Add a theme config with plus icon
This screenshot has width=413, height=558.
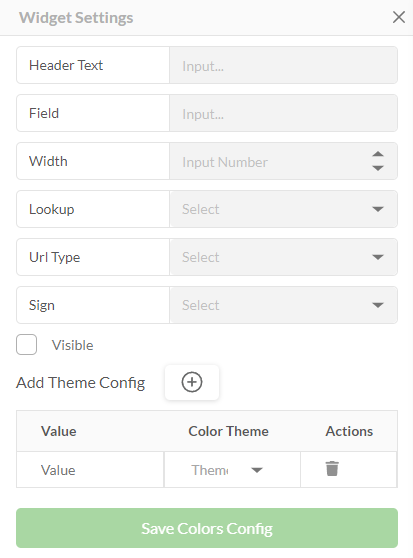[192, 382]
